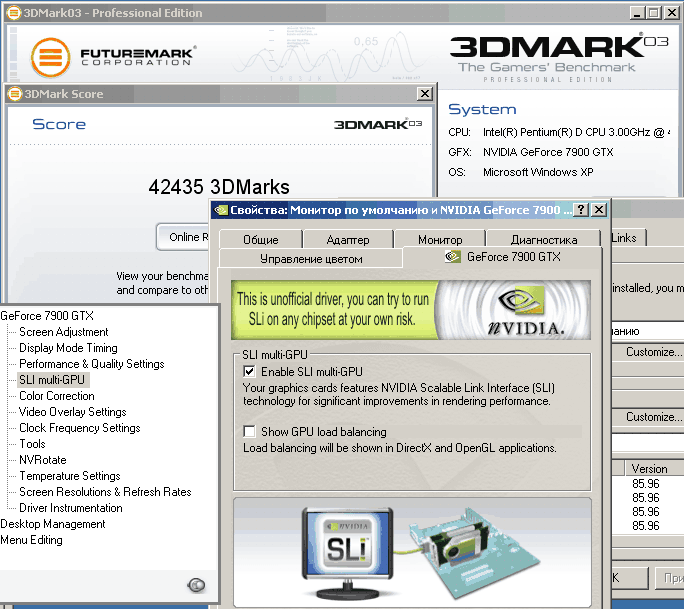Open Tools in the settings tree
The image size is (684, 609).
pyautogui.click(x=32, y=444)
